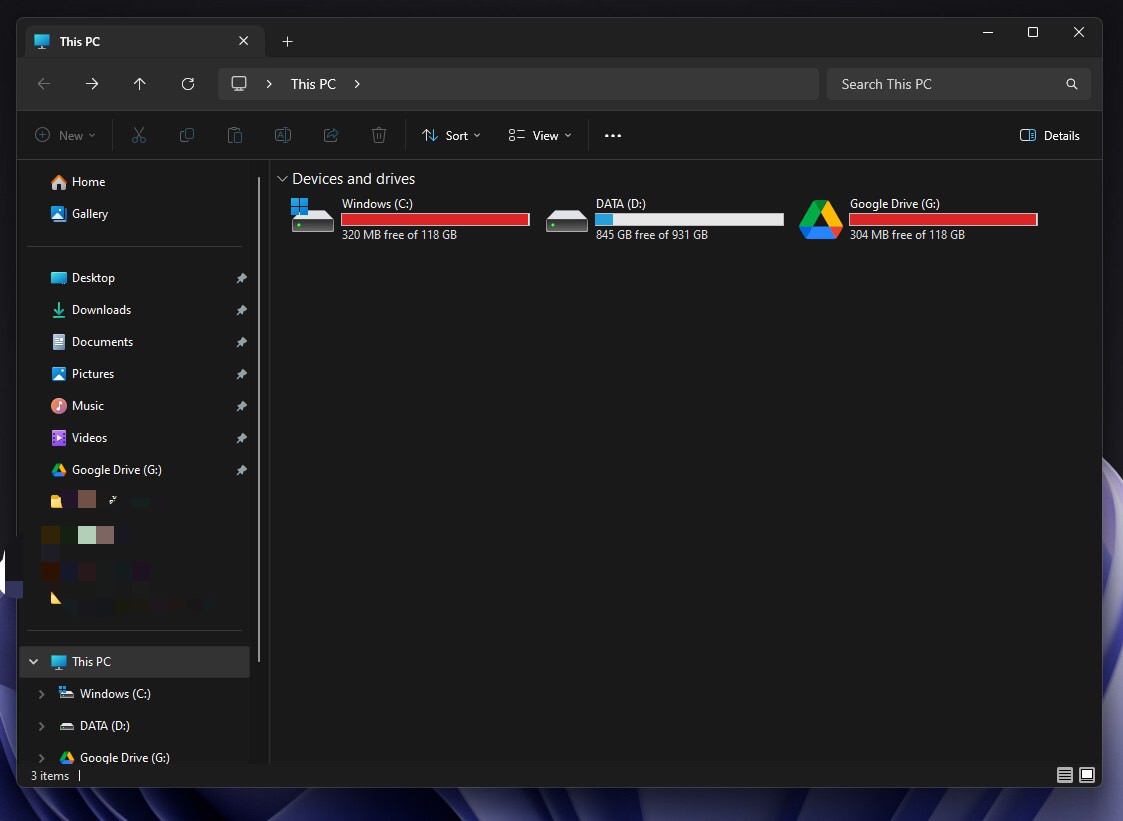The image size is (1123, 821).
Task: Select the Google Drive (G:) drive icon
Action: point(821,219)
